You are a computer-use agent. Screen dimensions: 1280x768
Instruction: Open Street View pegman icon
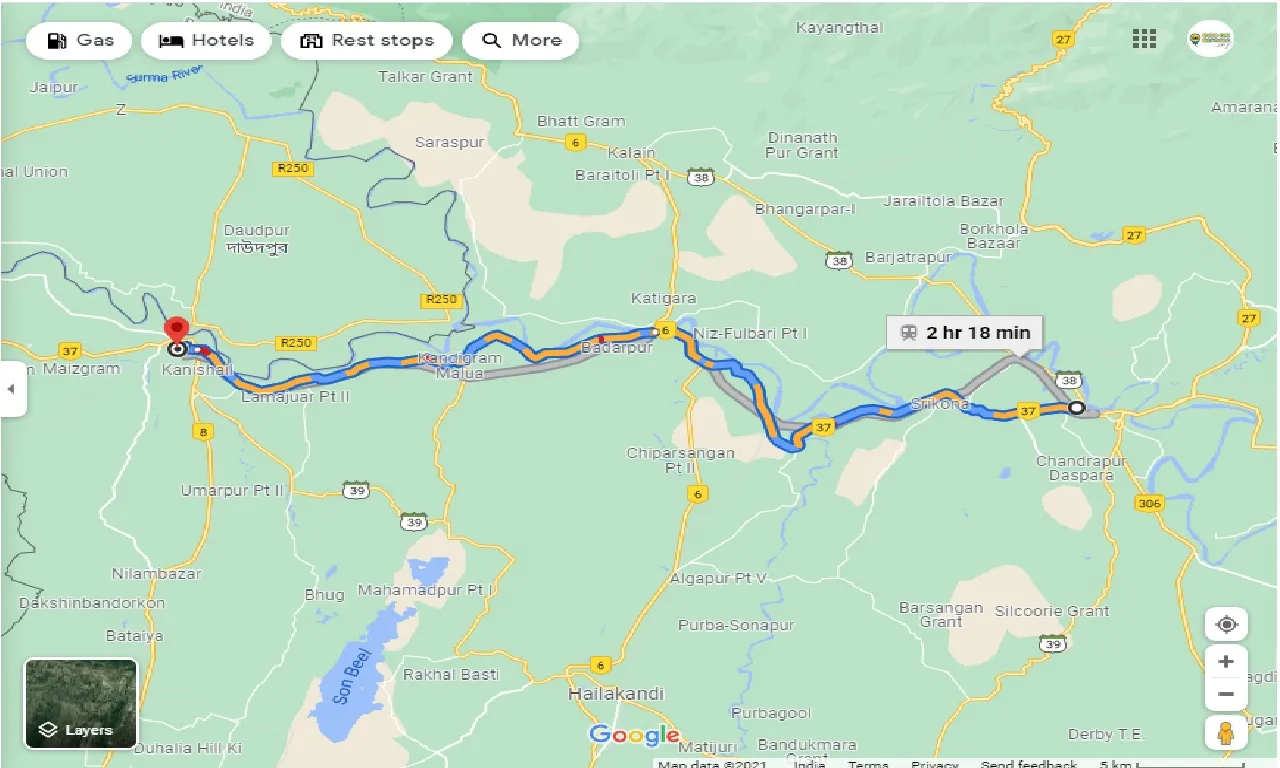click(1226, 733)
